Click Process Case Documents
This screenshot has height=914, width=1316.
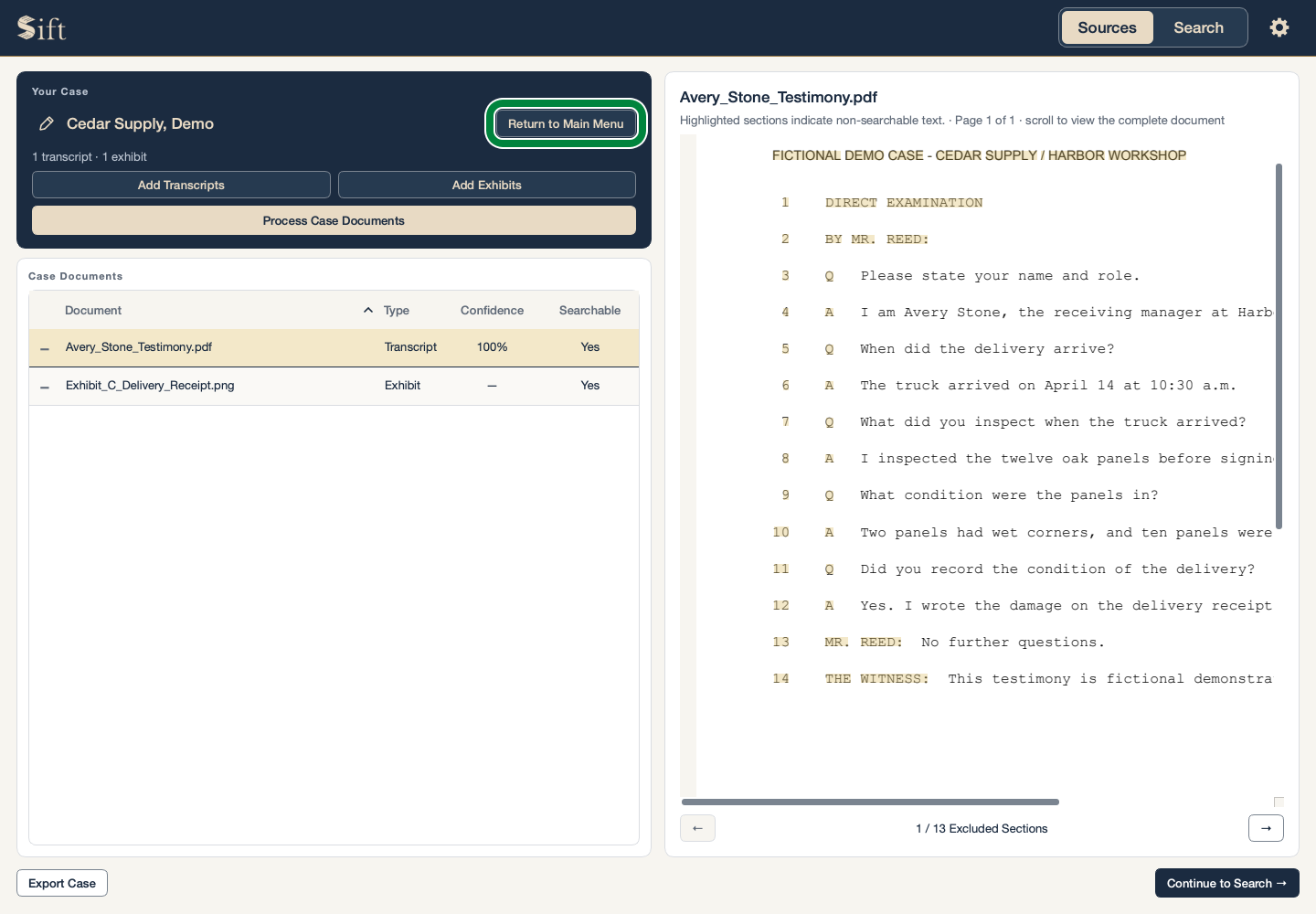click(x=334, y=220)
